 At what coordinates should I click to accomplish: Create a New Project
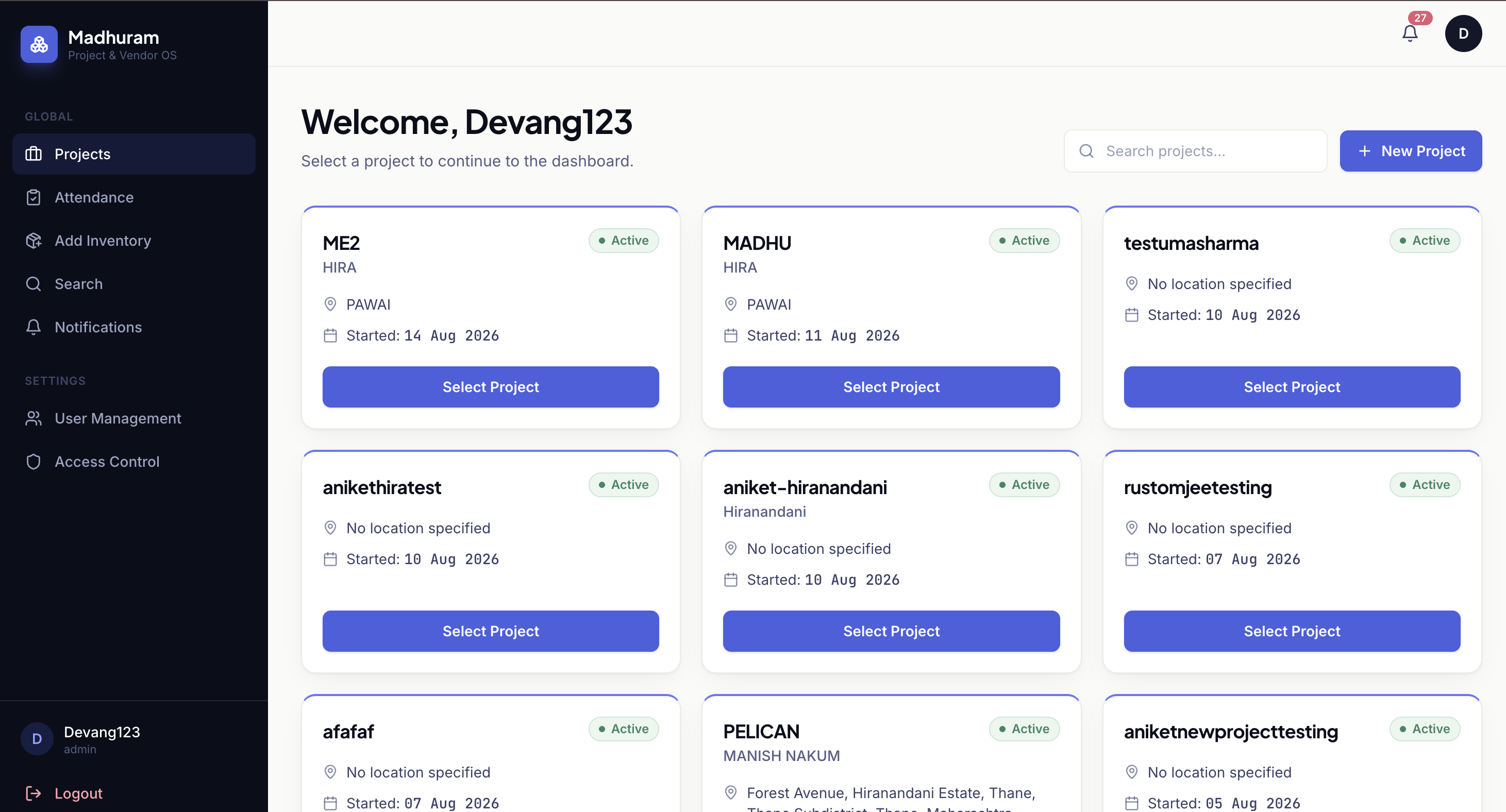point(1411,151)
